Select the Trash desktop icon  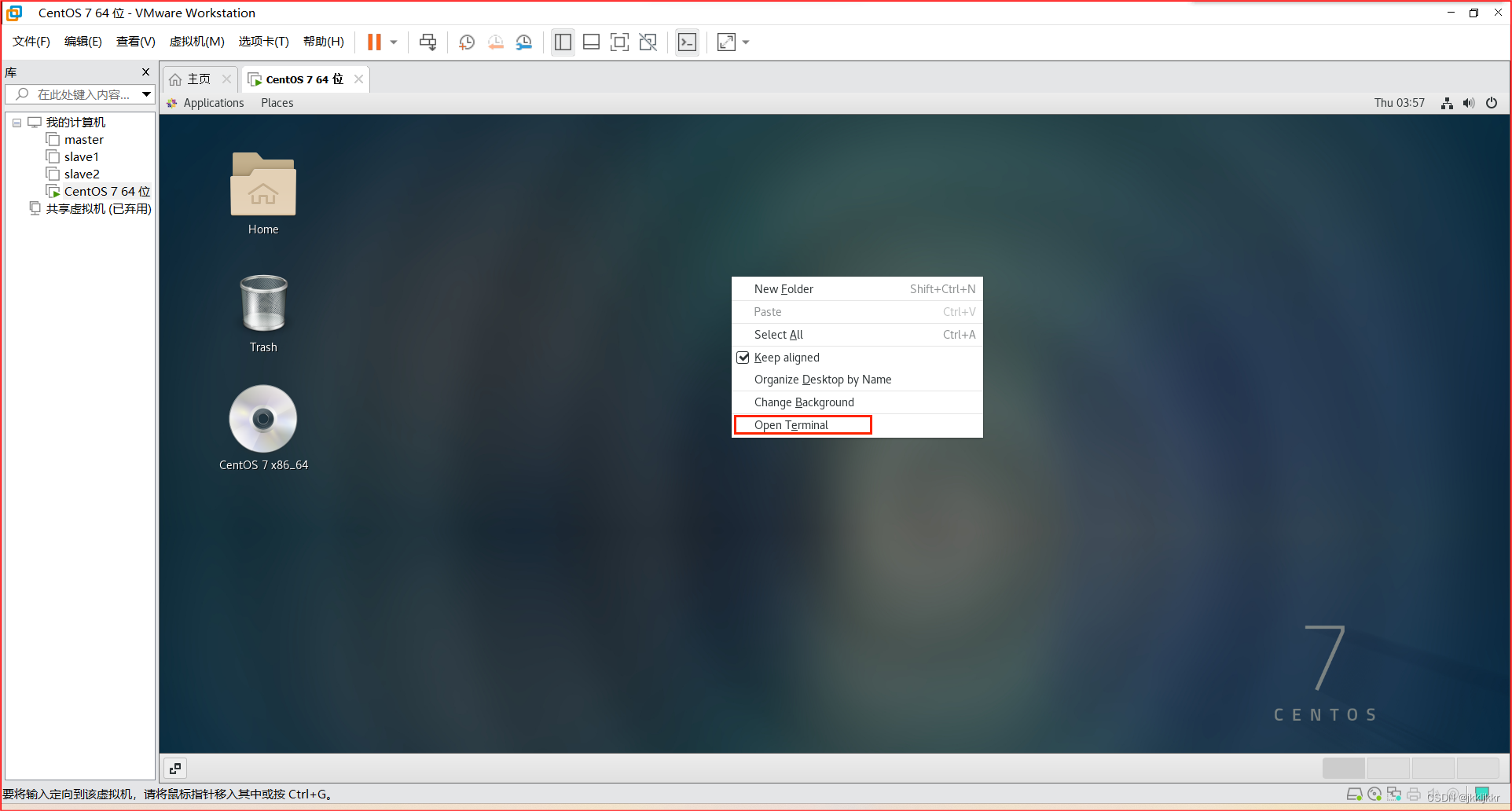coord(263,313)
